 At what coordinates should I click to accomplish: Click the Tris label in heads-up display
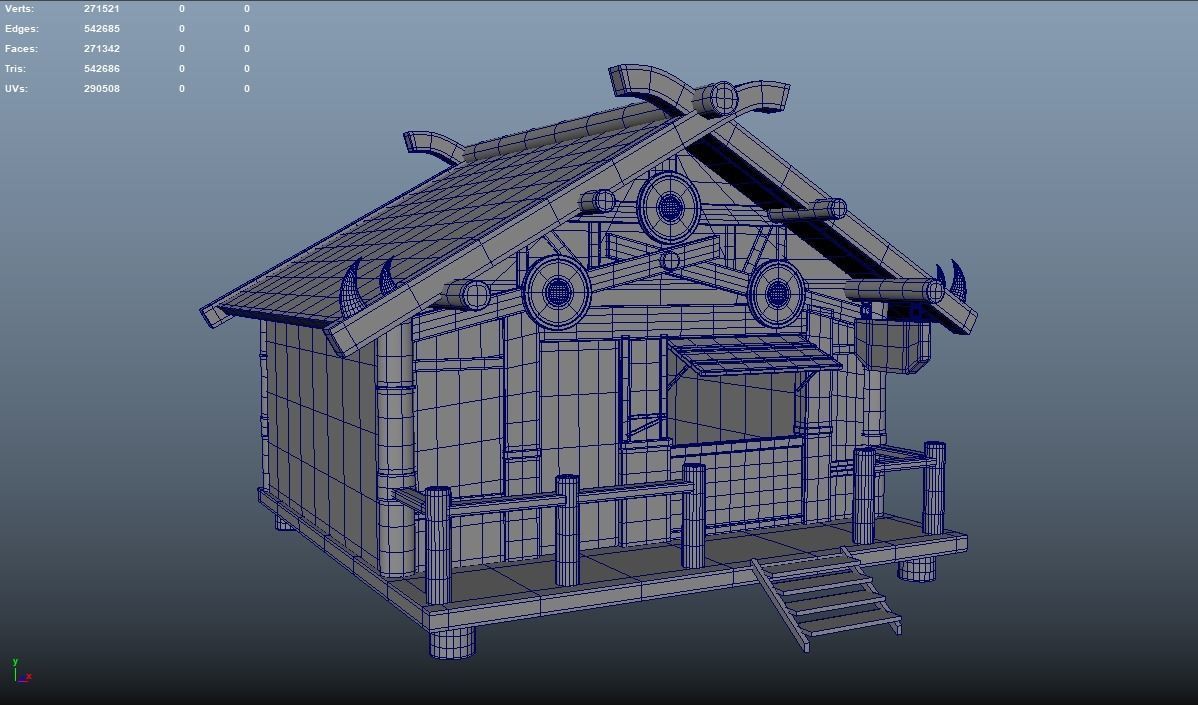point(15,68)
